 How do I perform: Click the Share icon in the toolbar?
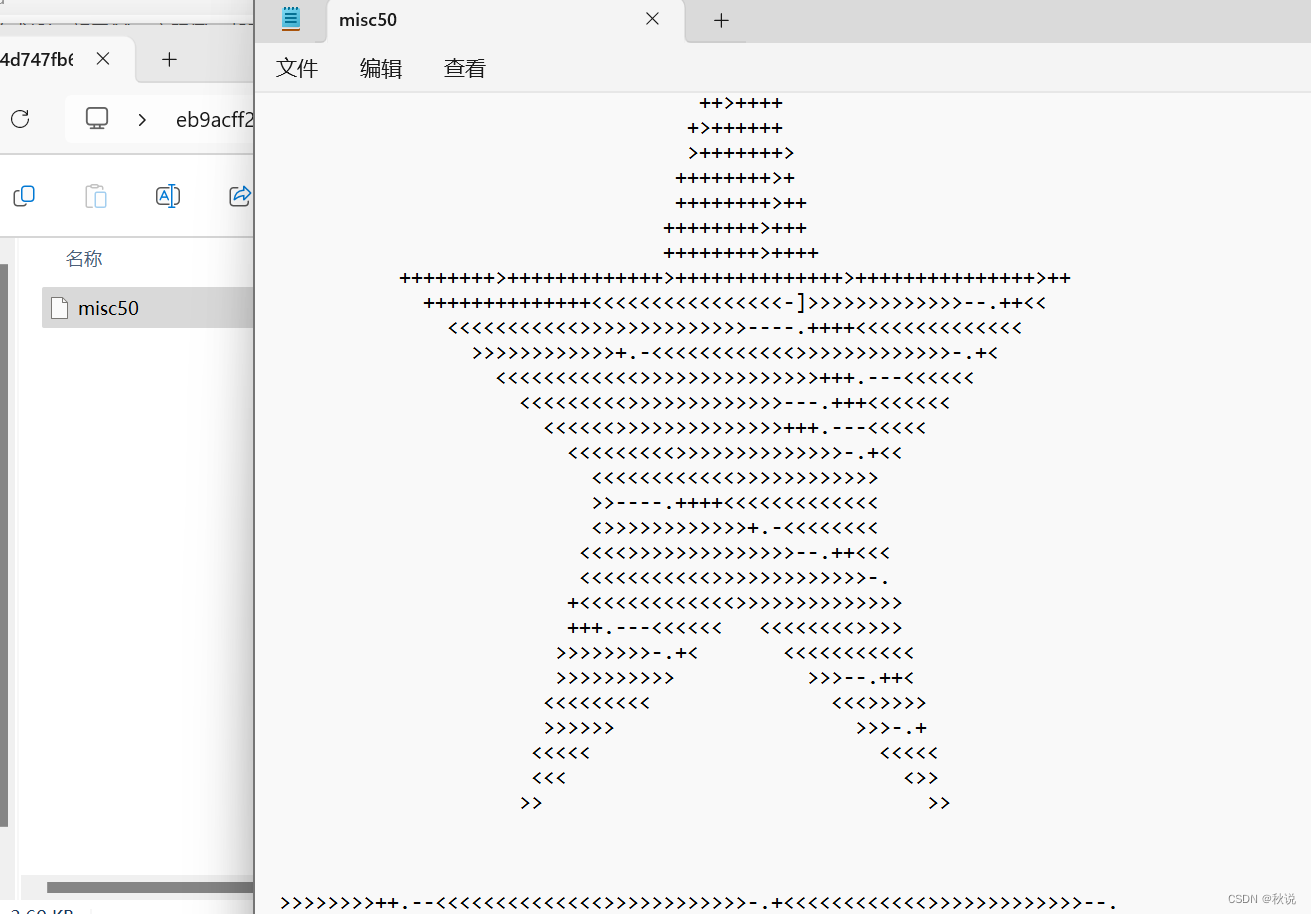239,196
